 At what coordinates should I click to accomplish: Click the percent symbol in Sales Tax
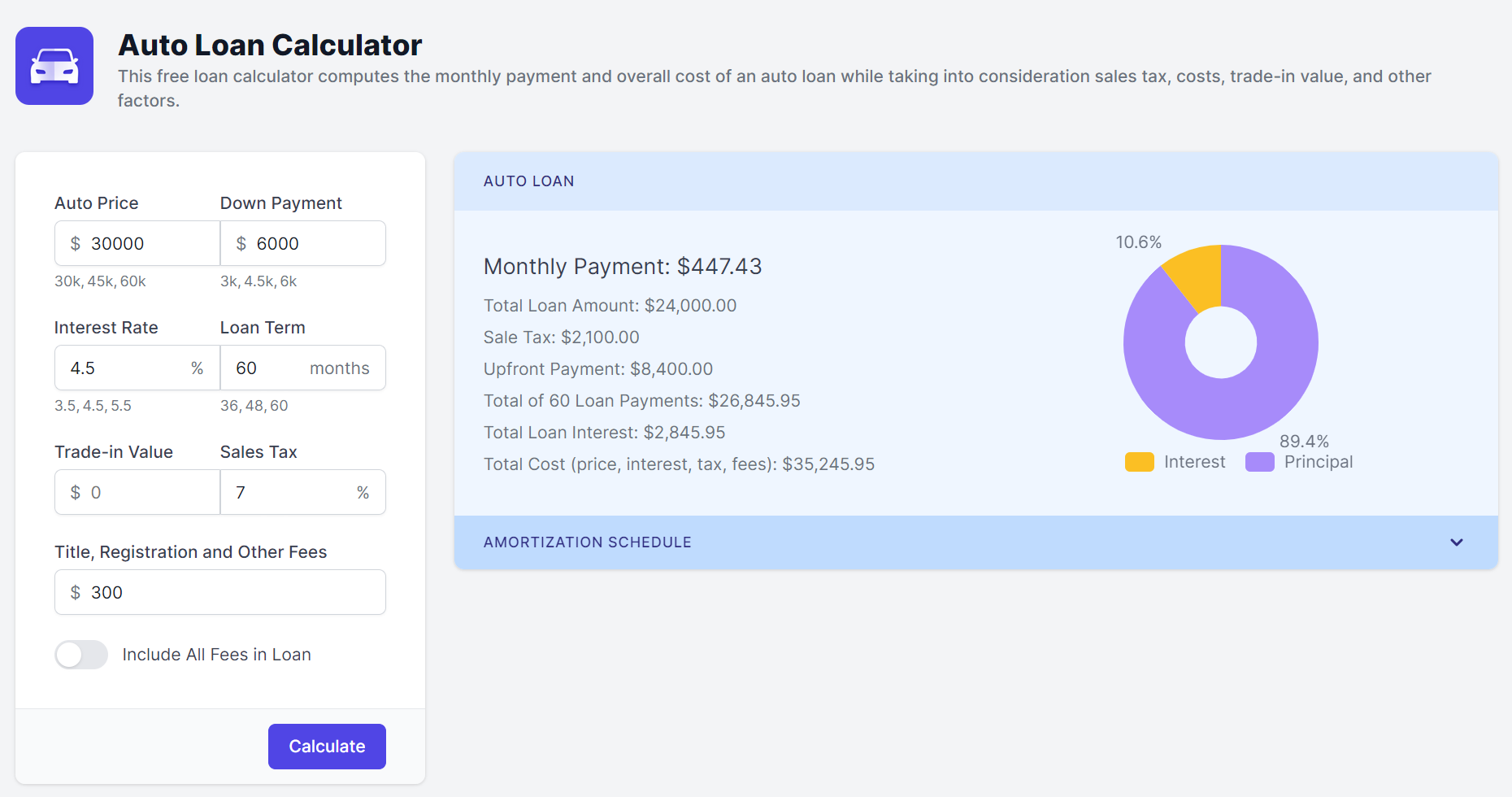(363, 493)
